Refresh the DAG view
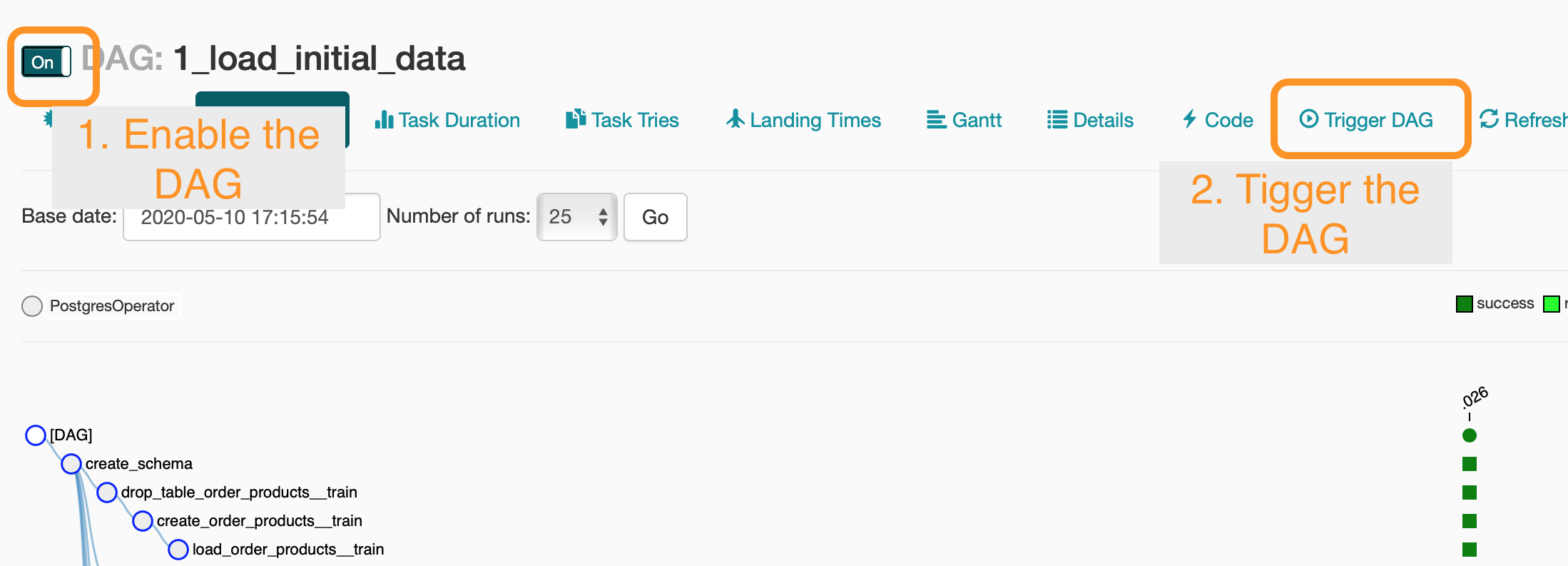This screenshot has height=566, width=1568. [1527, 120]
